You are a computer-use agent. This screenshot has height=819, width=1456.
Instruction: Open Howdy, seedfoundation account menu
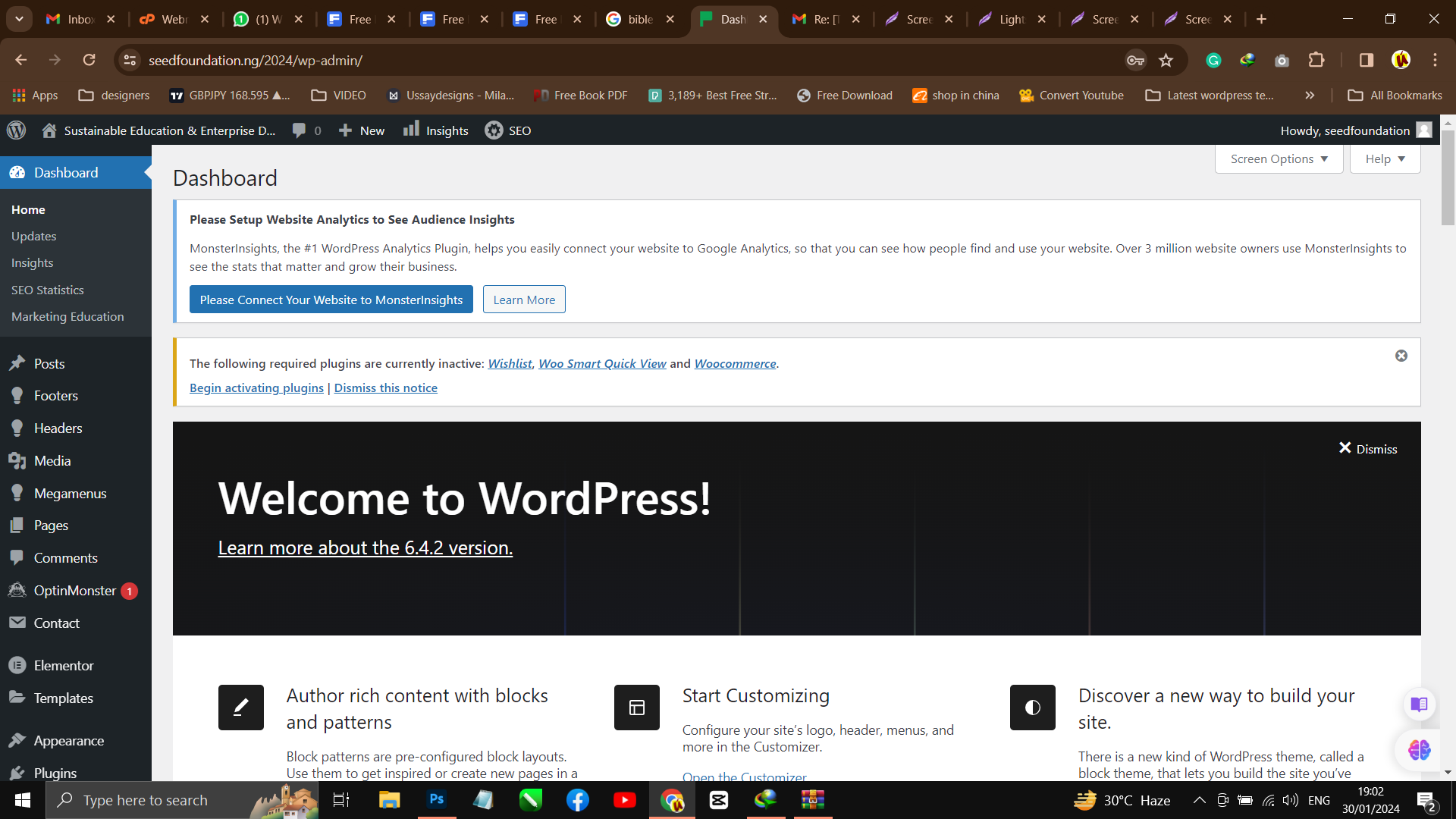[1356, 130]
